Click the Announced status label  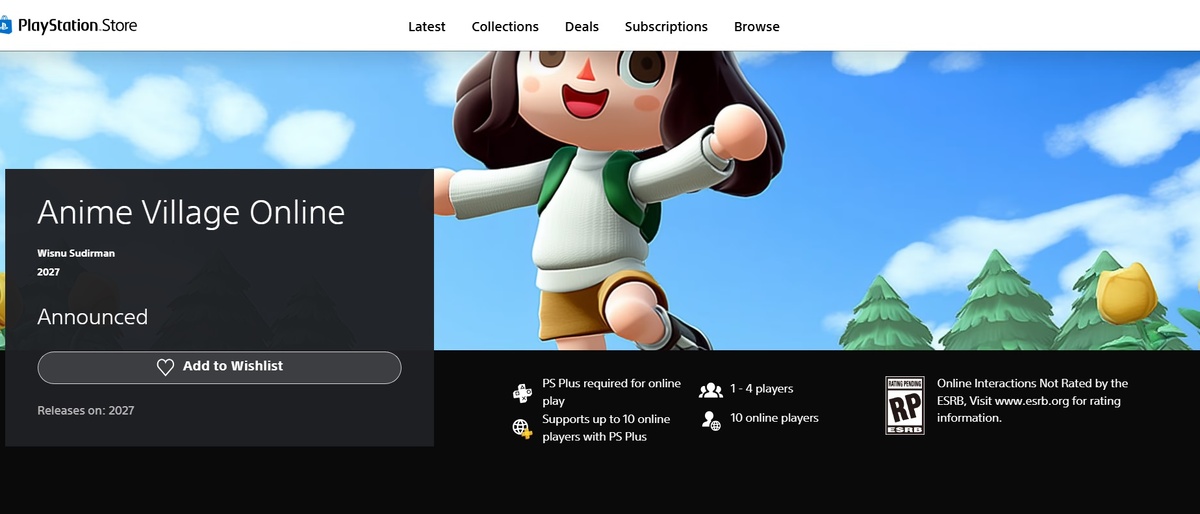(x=93, y=317)
